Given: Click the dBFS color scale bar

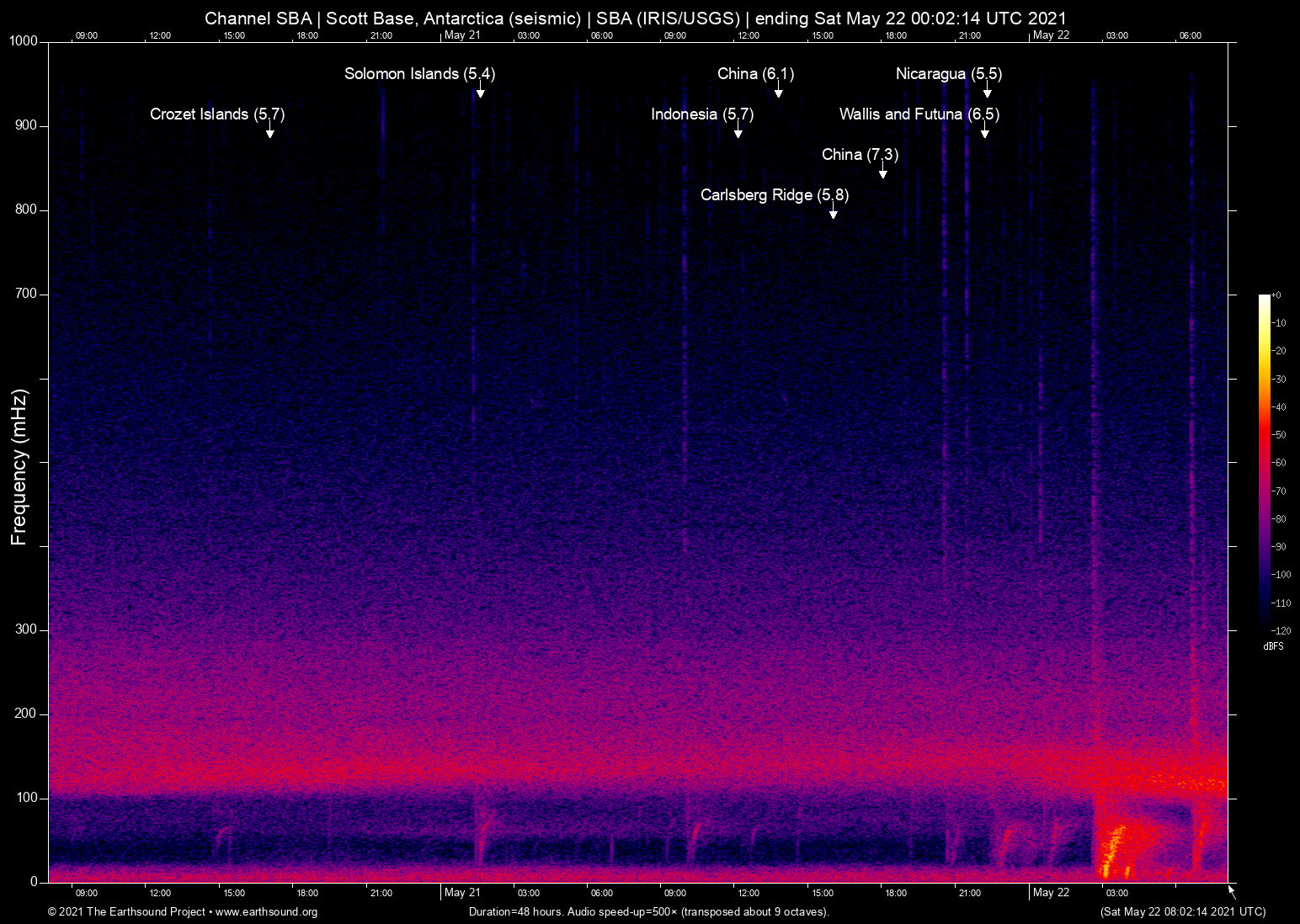Looking at the screenshot, I should (x=1265, y=463).
